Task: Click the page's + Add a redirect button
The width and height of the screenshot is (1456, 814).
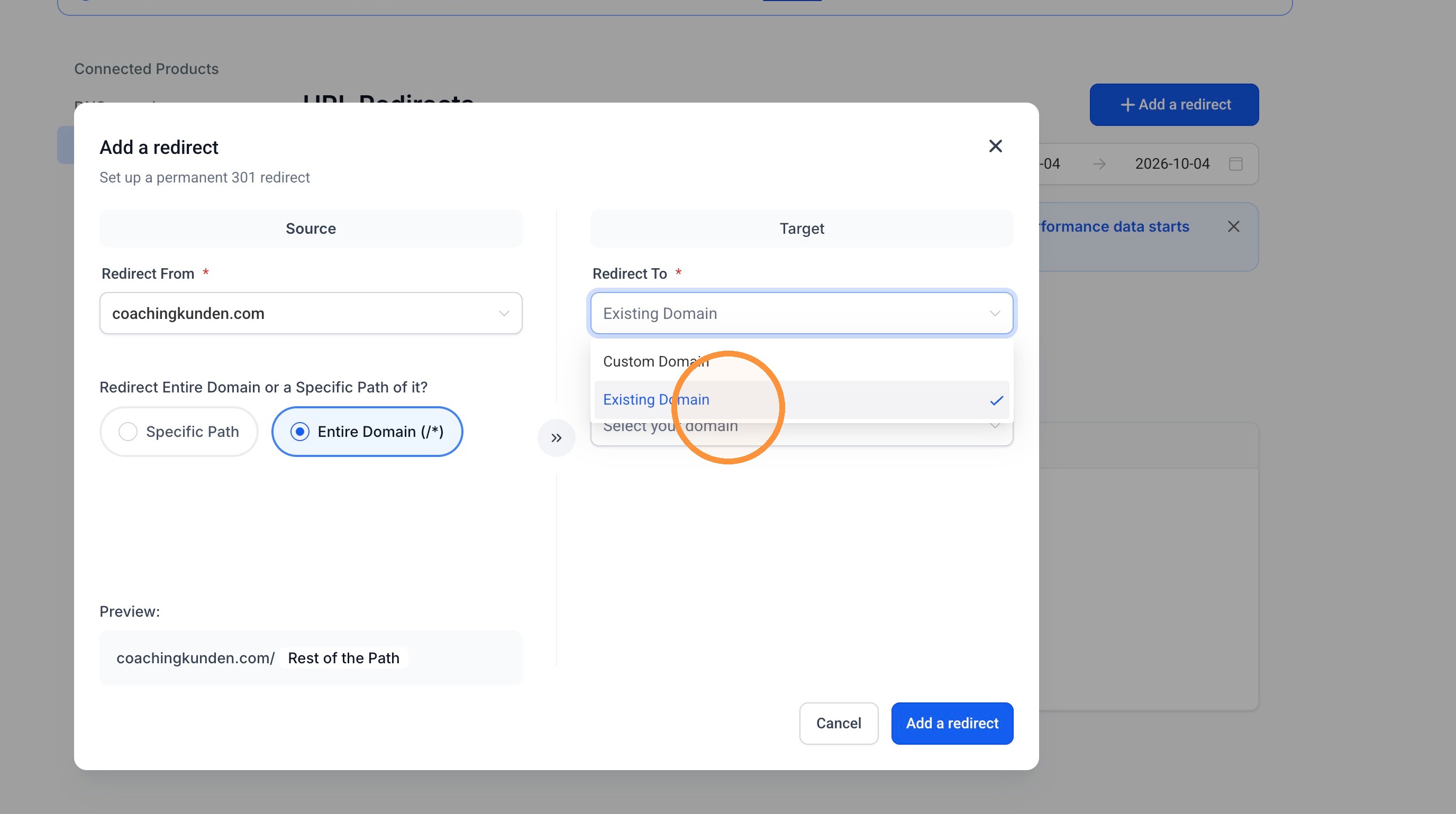Action: pyautogui.click(x=1175, y=105)
